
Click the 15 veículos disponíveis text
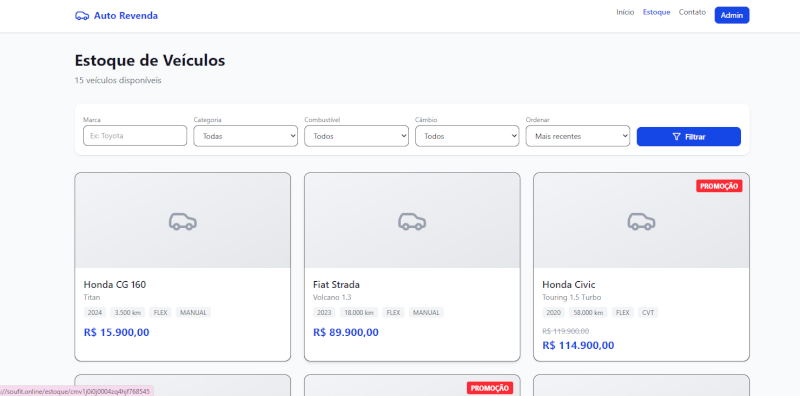pos(118,81)
